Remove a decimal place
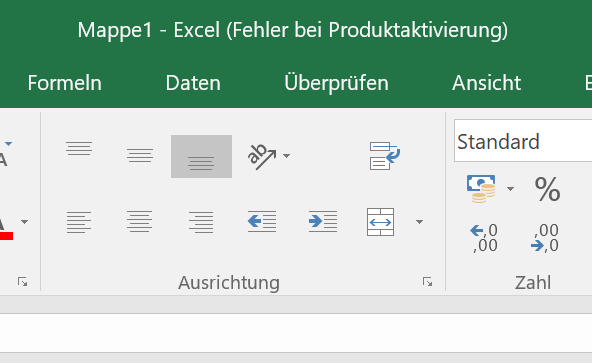 tap(545, 238)
